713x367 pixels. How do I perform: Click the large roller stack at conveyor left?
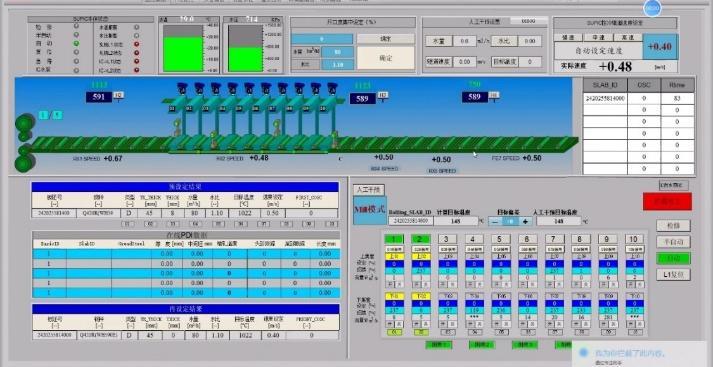pyautogui.click(x=25, y=144)
